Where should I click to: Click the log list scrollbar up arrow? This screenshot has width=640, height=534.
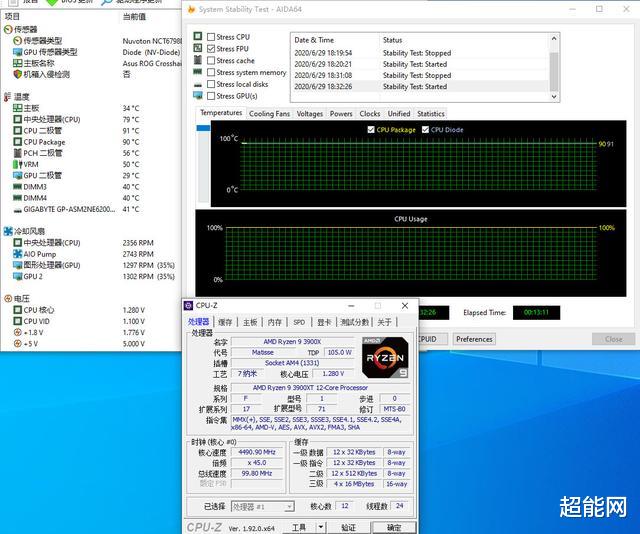554,38
